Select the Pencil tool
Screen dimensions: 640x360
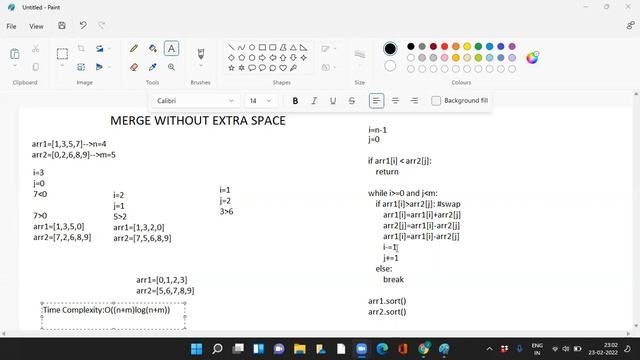tap(133, 49)
